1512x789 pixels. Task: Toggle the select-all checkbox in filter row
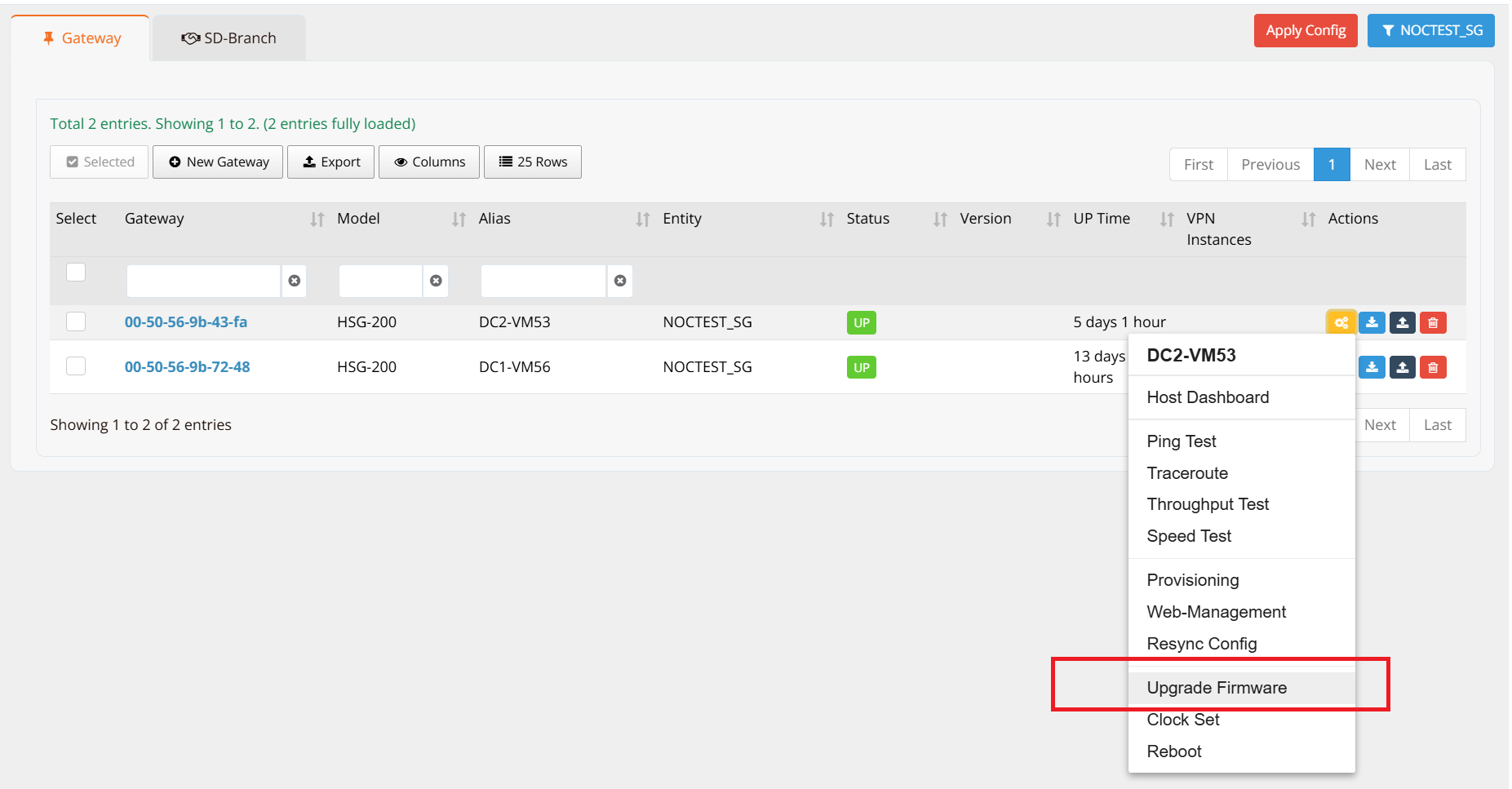pyautogui.click(x=76, y=272)
